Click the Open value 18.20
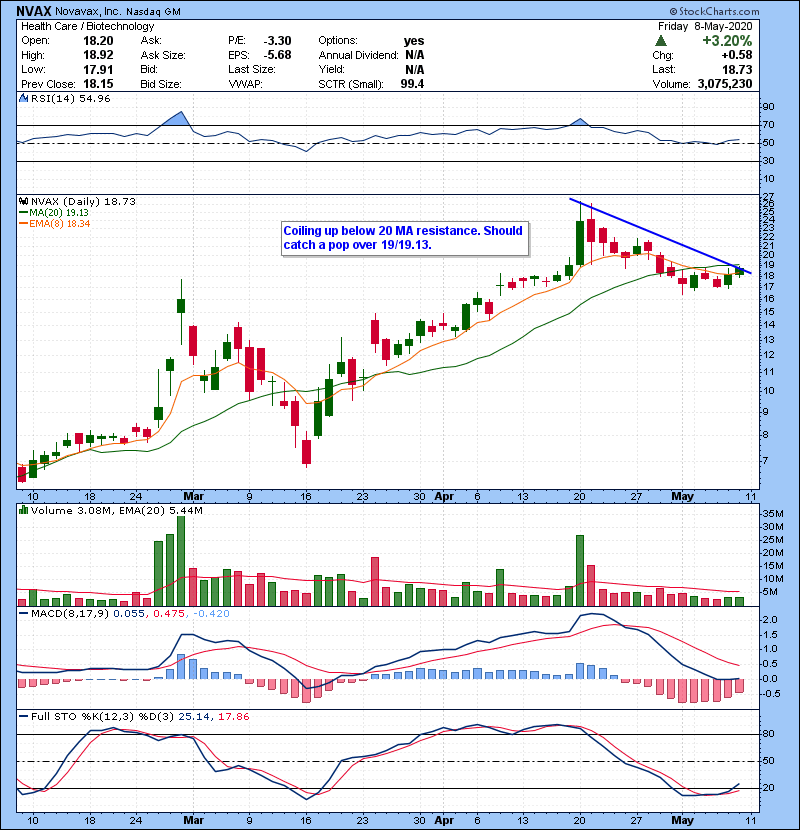Image resolution: width=800 pixels, height=830 pixels. [98, 41]
